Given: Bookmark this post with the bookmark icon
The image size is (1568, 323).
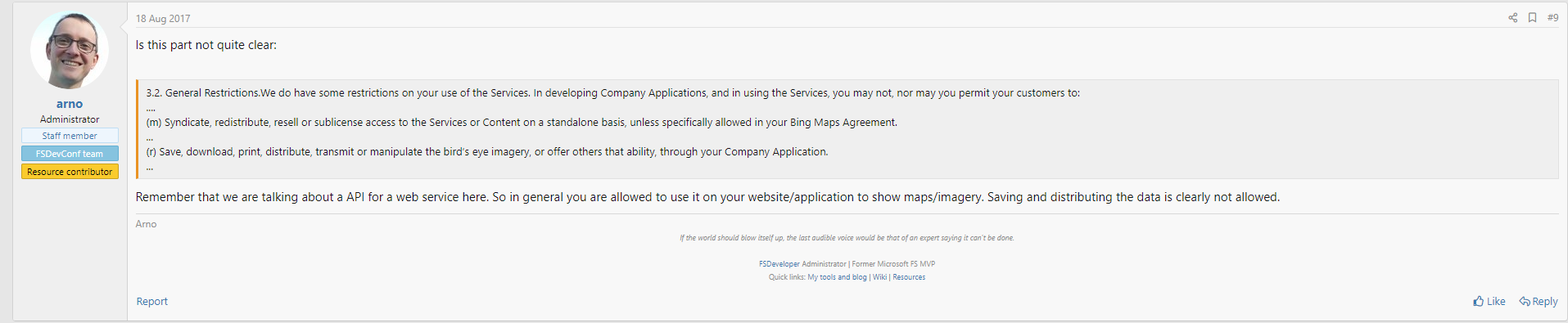Looking at the screenshot, I should click(x=1532, y=17).
